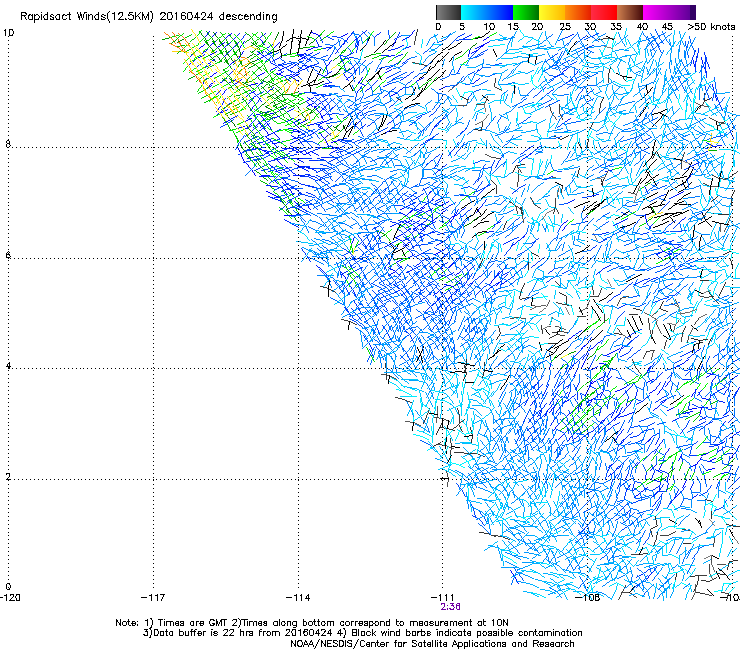Click the '4' latitude axis label
Screen dimensions: 740x650
(8, 366)
